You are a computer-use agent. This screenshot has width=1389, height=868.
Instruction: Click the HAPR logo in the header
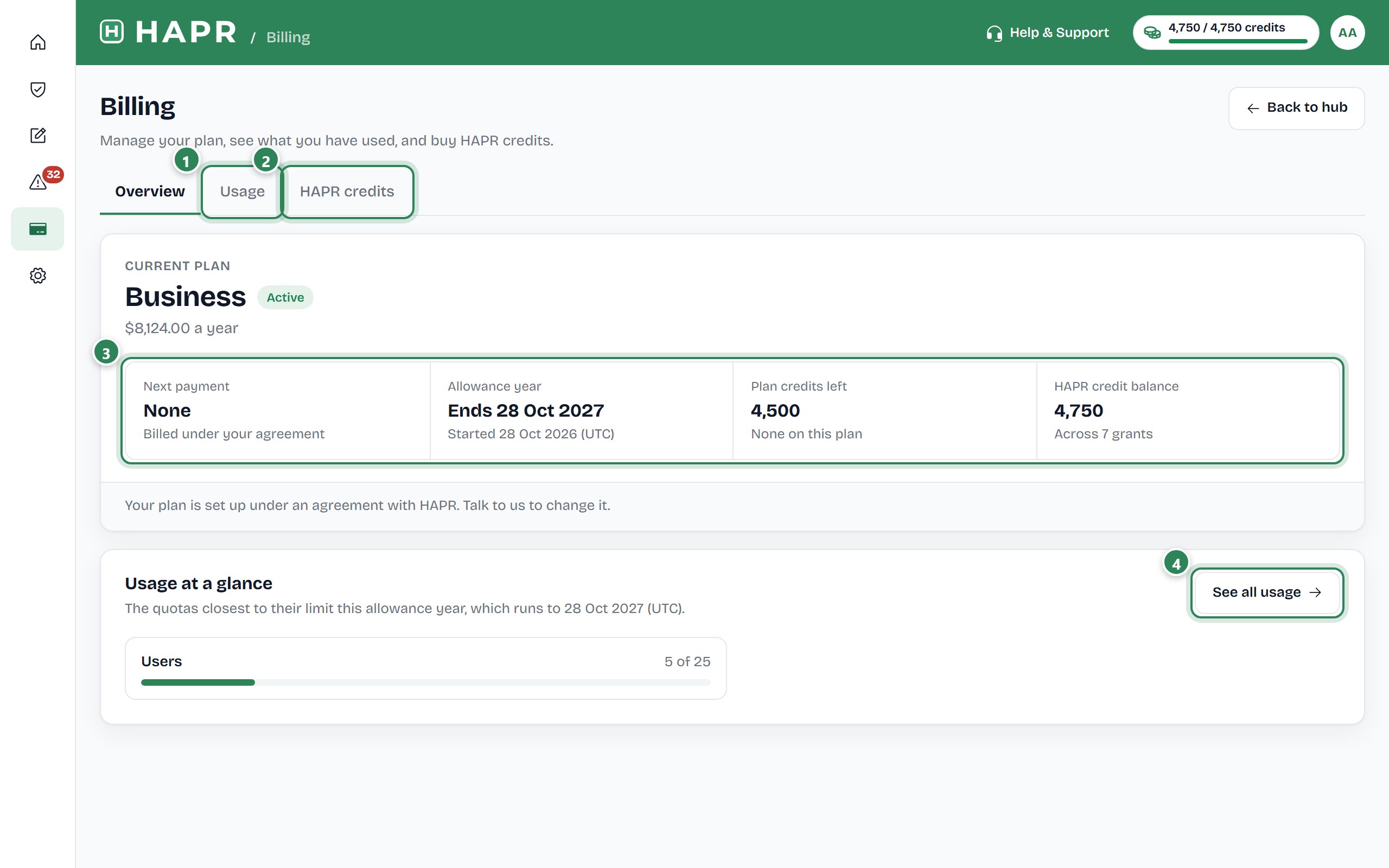(168, 32)
